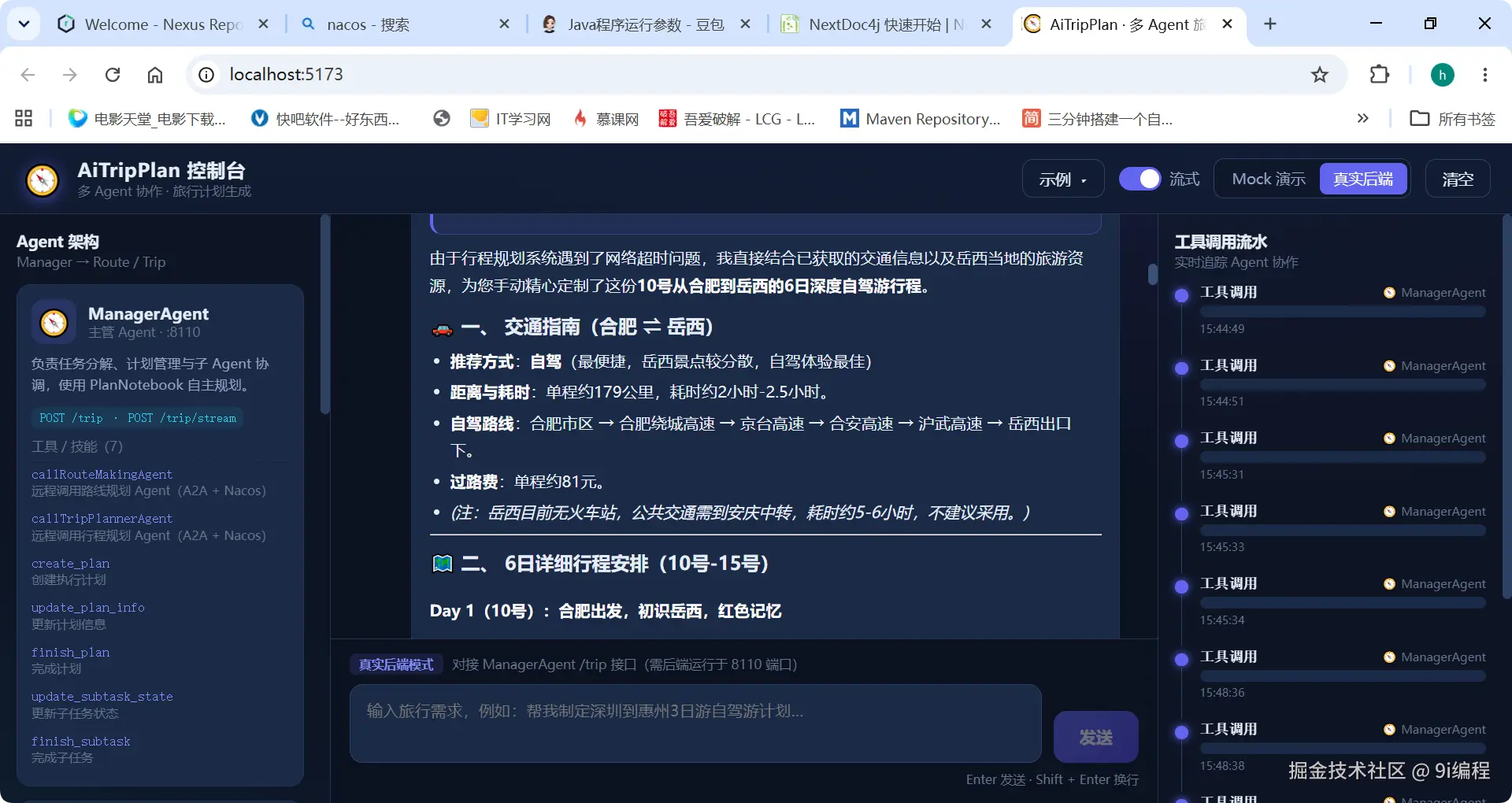The image size is (1512, 803).
Task: Open 所有书签 folder
Action: 1453,119
